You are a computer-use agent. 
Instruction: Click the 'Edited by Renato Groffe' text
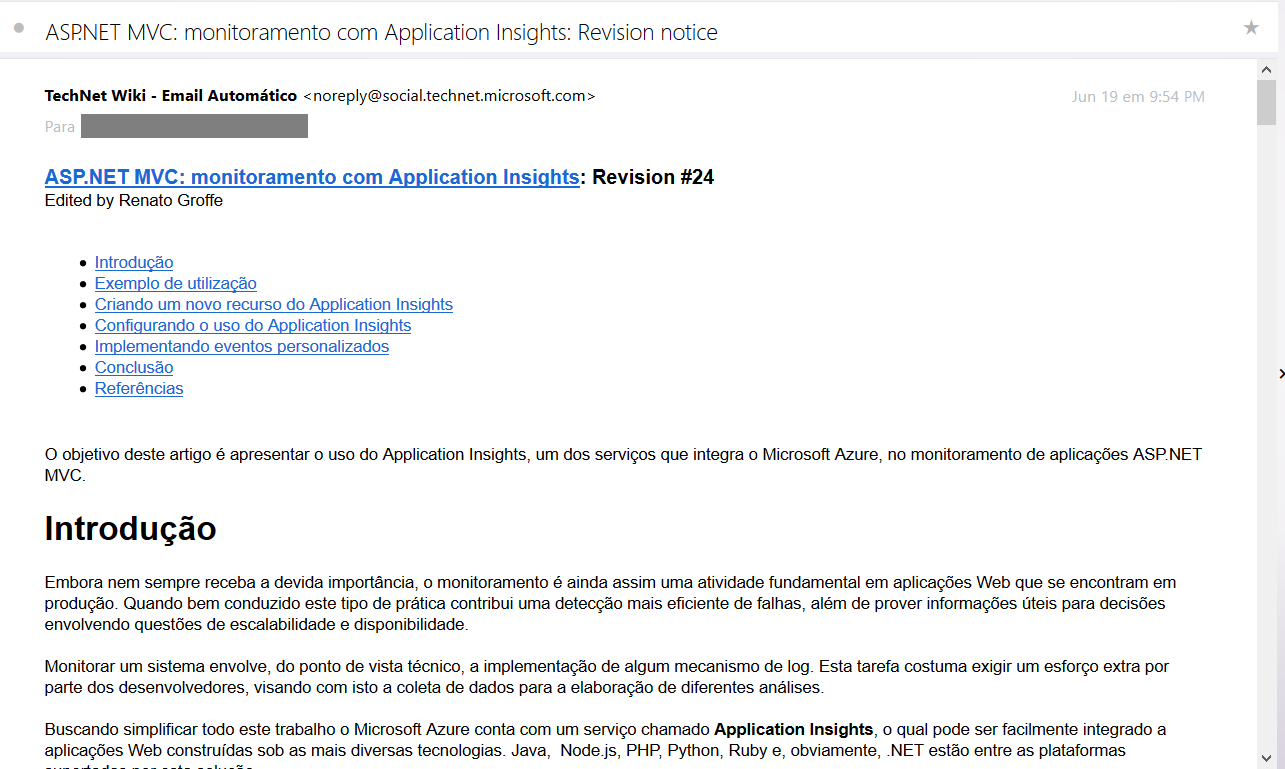[134, 200]
